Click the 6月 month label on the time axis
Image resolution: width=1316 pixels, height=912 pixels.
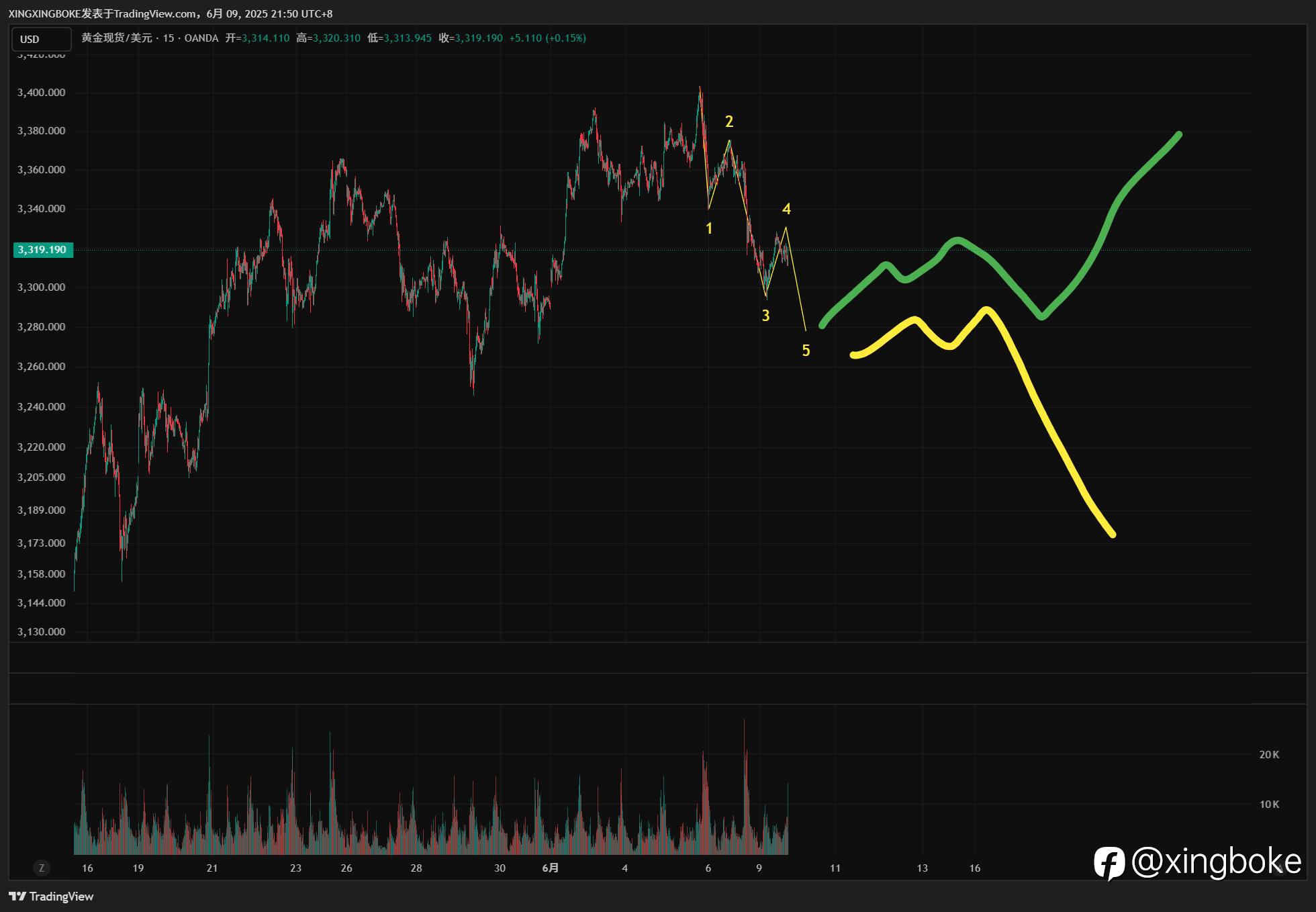(x=551, y=868)
